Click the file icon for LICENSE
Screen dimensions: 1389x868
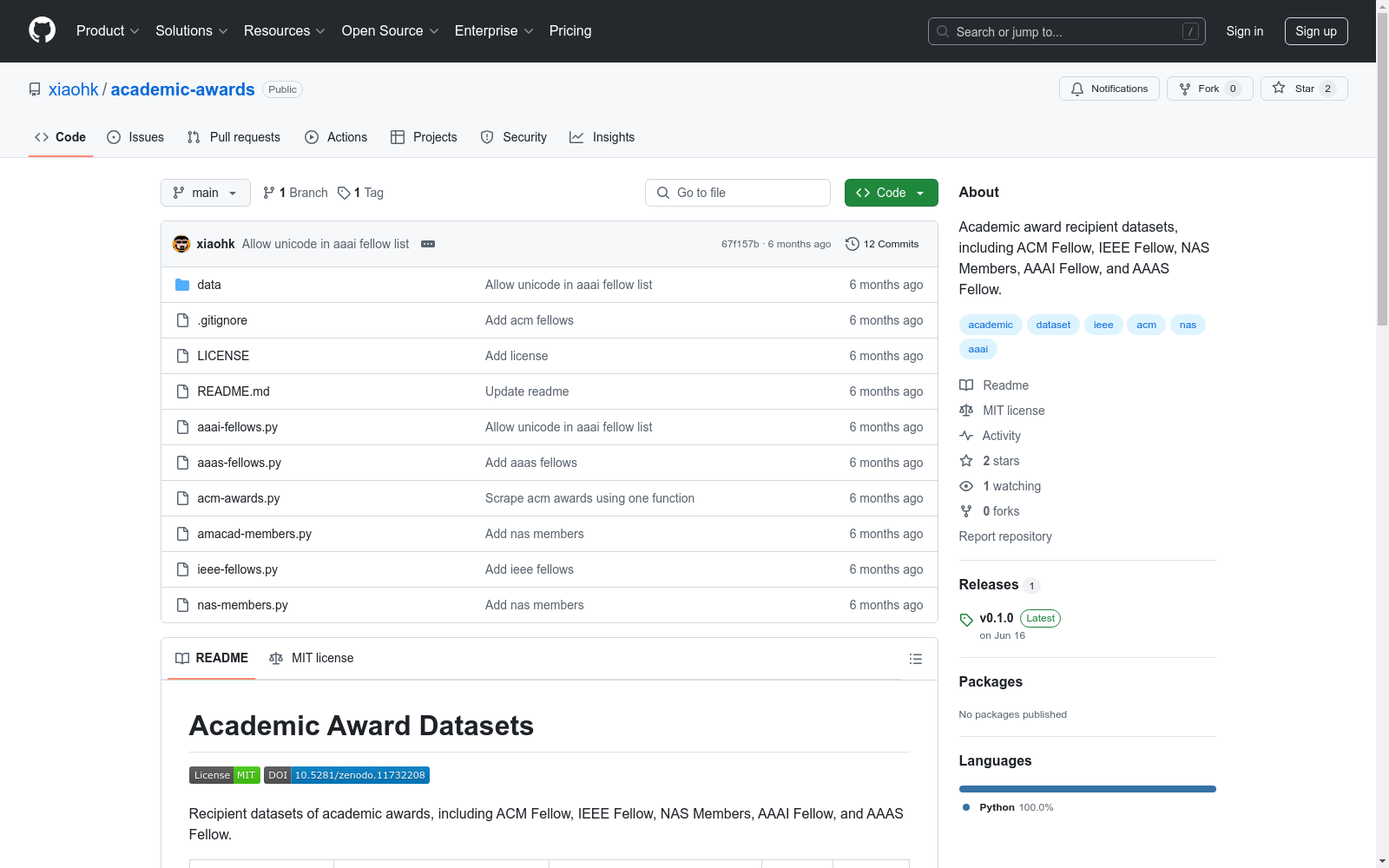tap(182, 356)
